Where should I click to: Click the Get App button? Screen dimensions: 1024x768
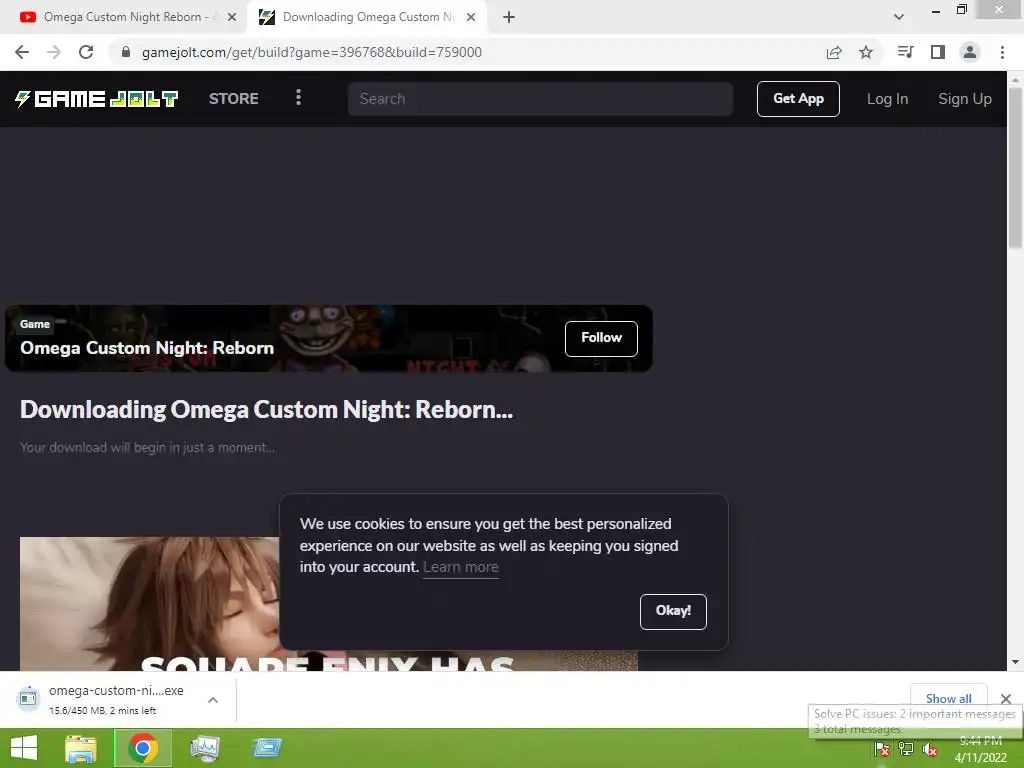click(x=798, y=99)
